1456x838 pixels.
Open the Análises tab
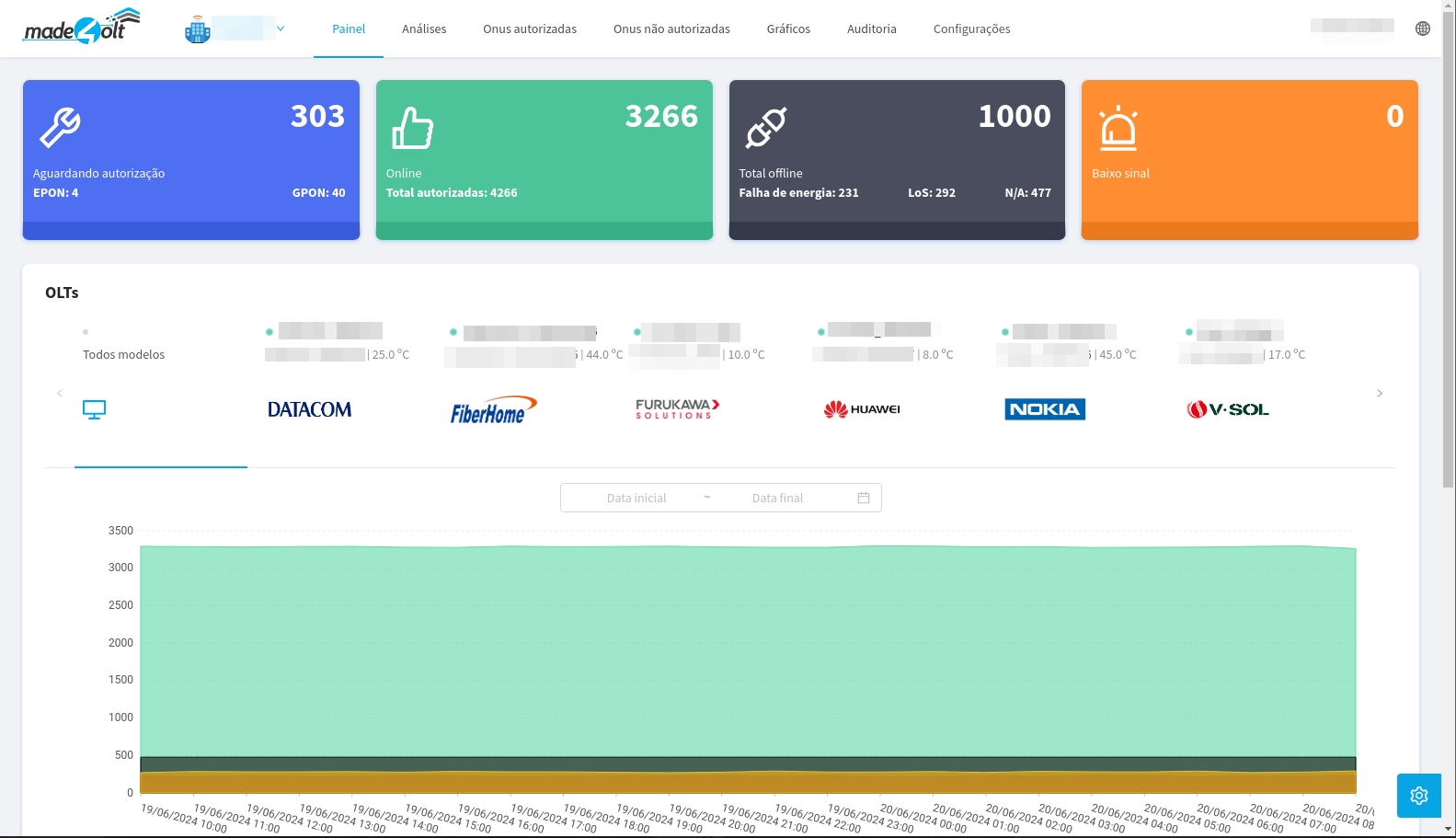coord(424,29)
